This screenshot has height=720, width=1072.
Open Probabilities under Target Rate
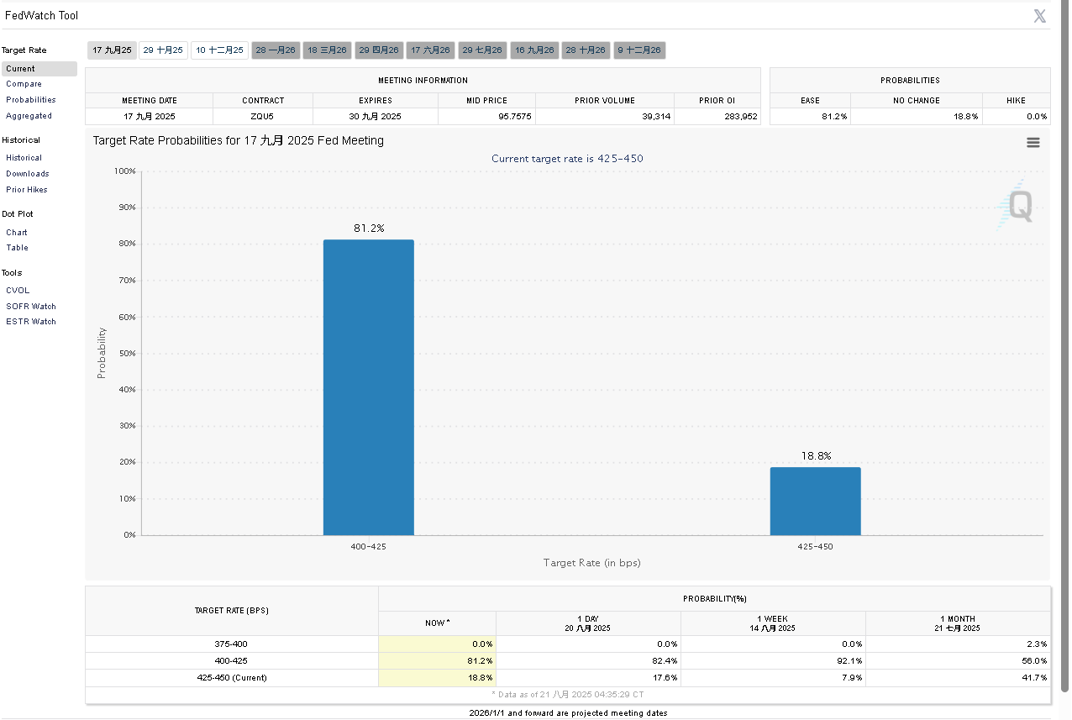(x=31, y=100)
